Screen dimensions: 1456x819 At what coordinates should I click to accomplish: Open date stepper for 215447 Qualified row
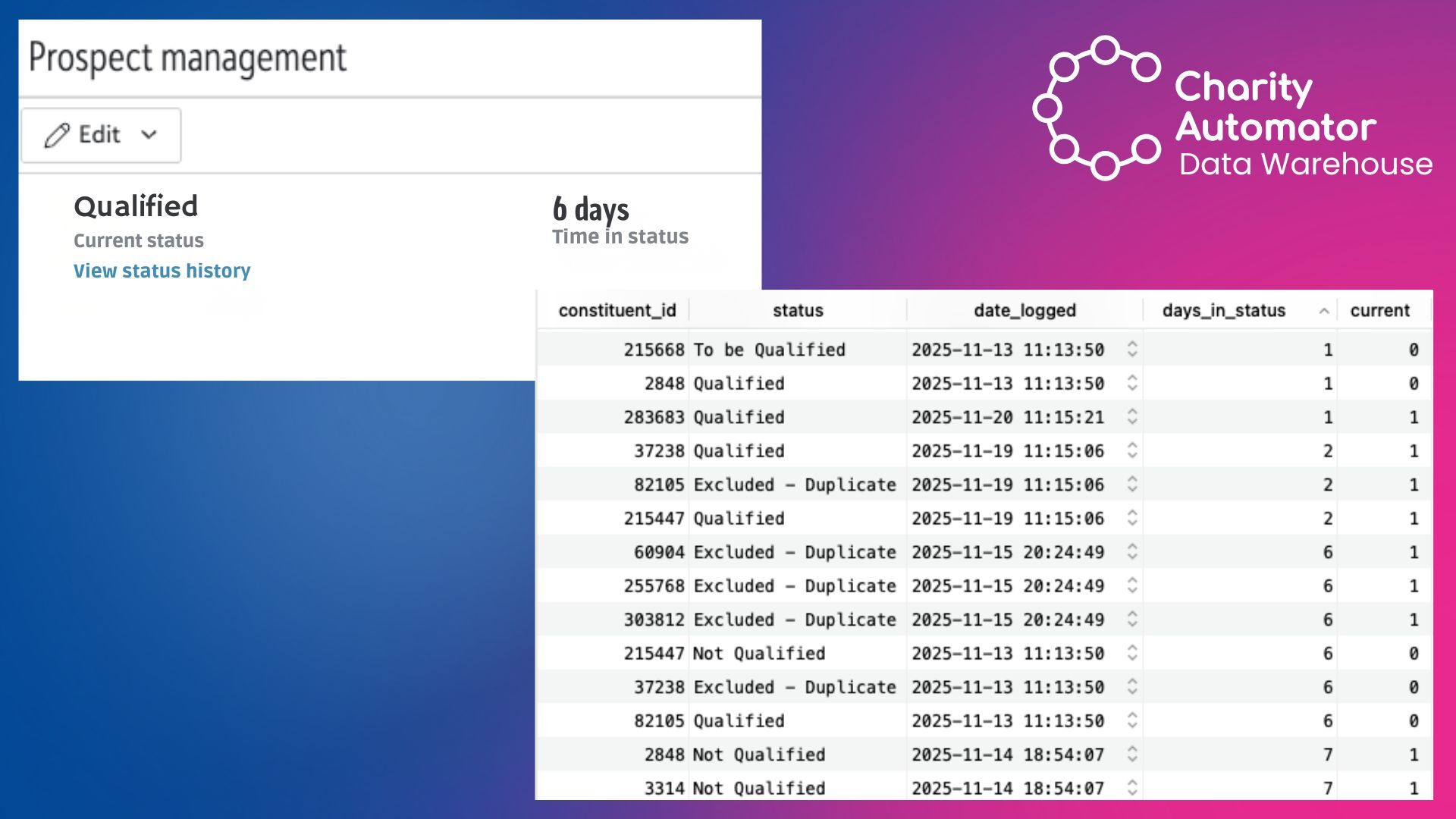pos(1132,518)
